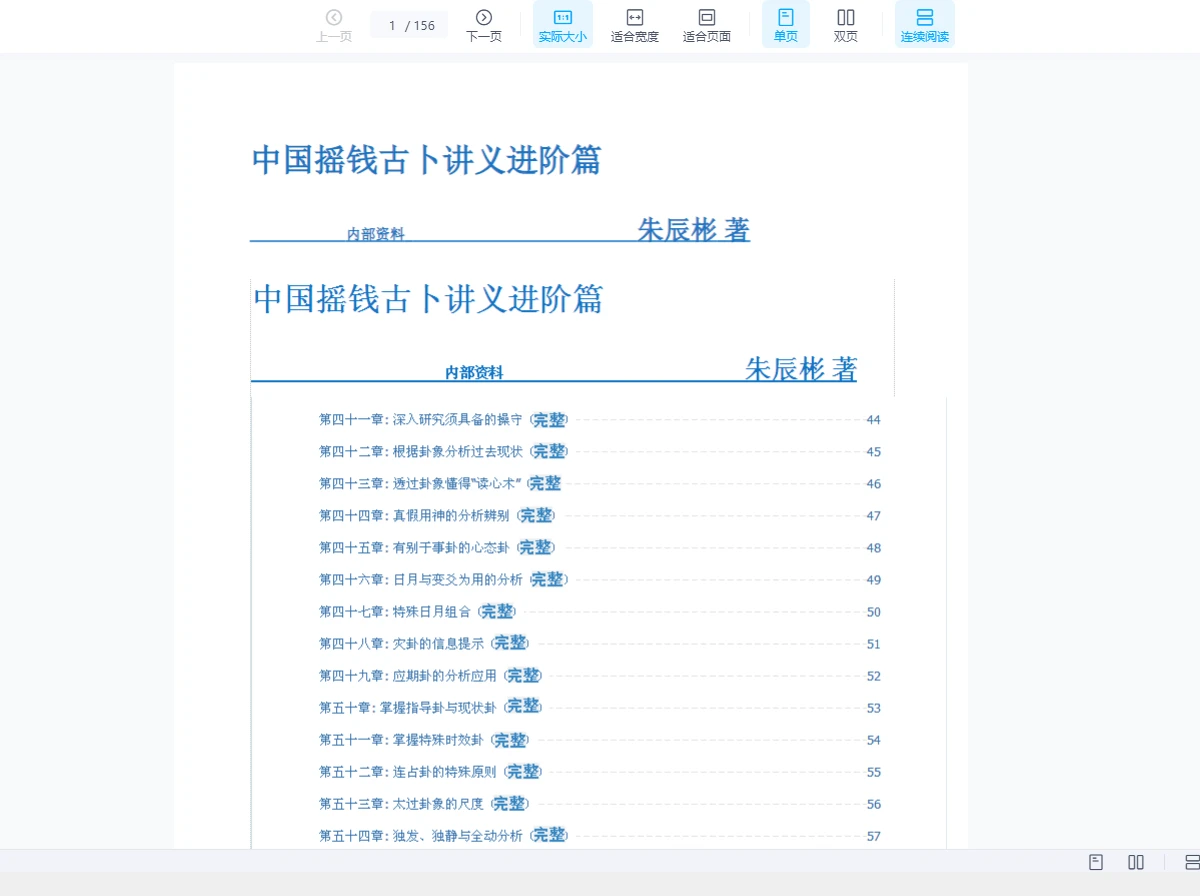Click the previous page button (上一页)

(334, 25)
